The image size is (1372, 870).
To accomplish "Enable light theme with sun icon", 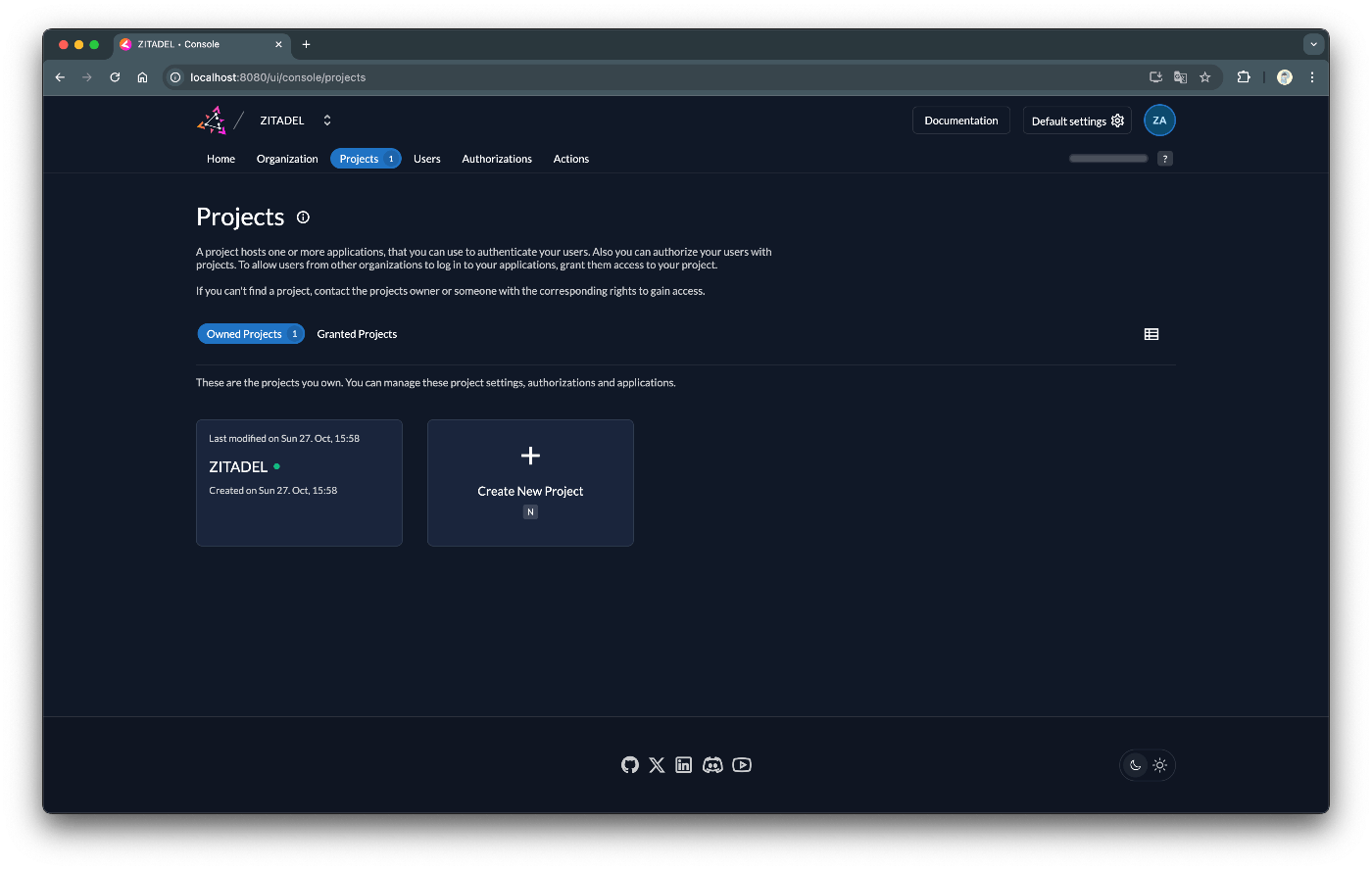I will [1160, 765].
